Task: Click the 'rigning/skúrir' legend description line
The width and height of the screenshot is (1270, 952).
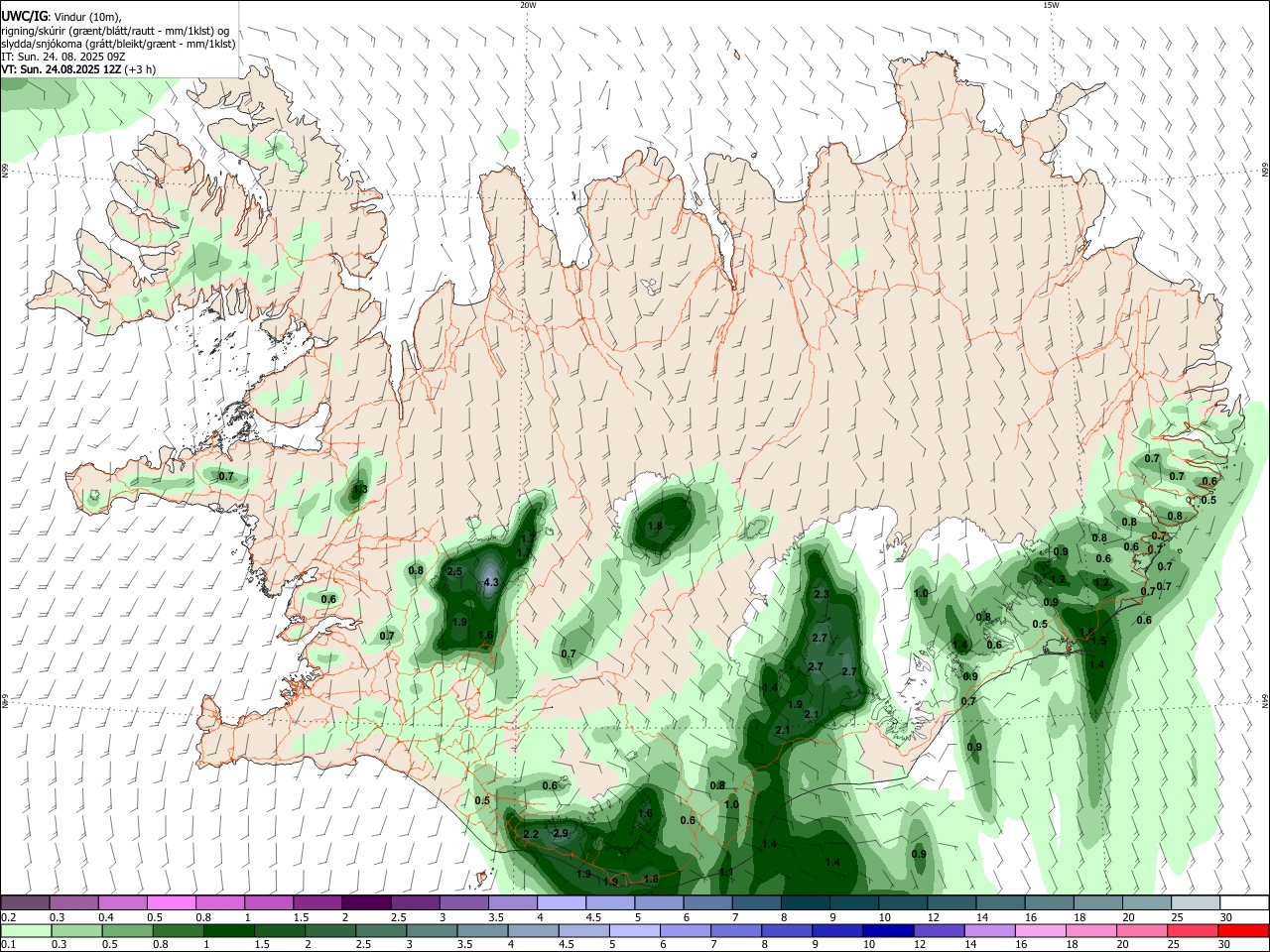Action: tap(114, 31)
